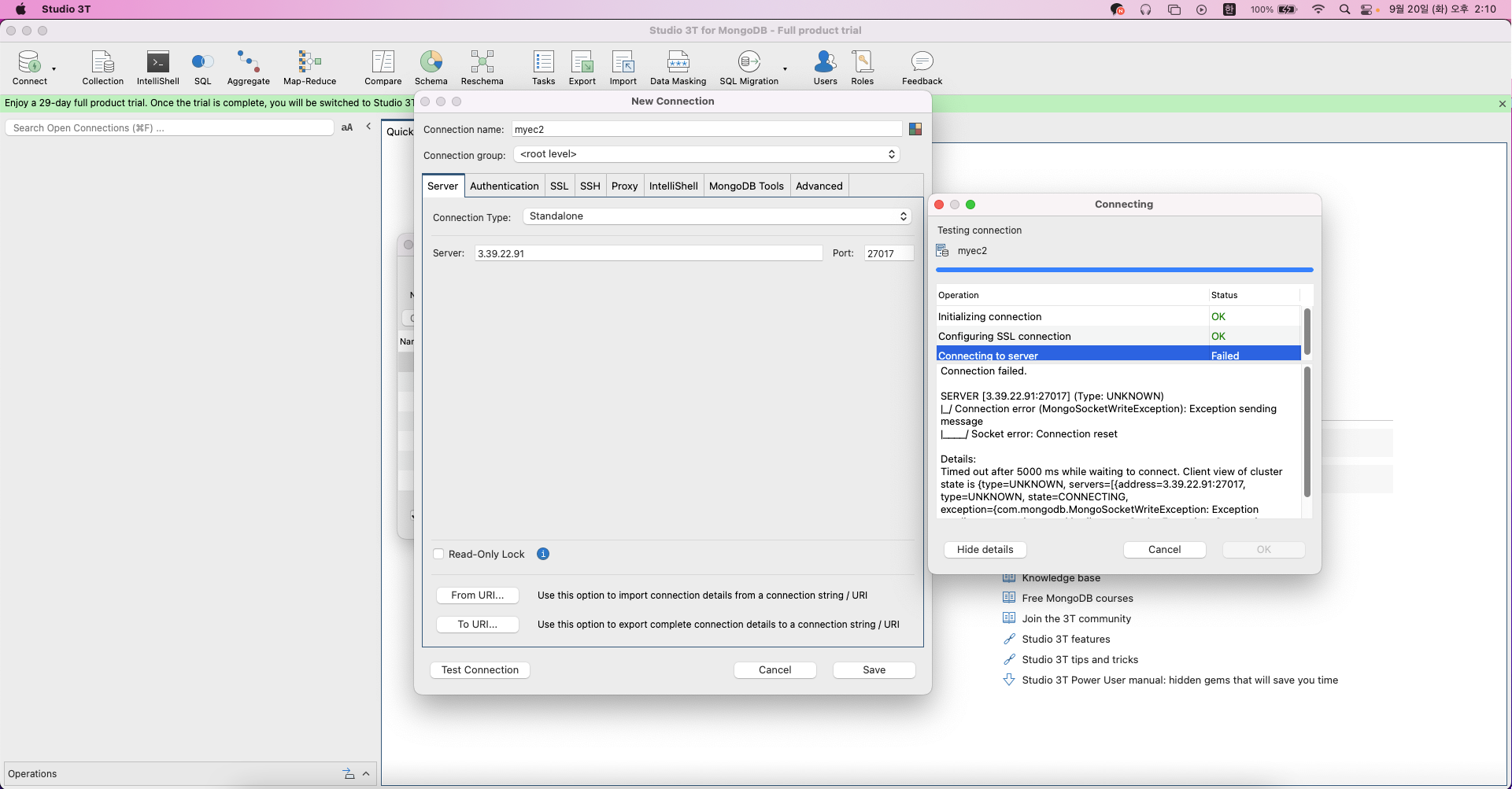This screenshot has height=789, width=1512.
Task: Open the Data Masking tool
Action: click(x=678, y=67)
